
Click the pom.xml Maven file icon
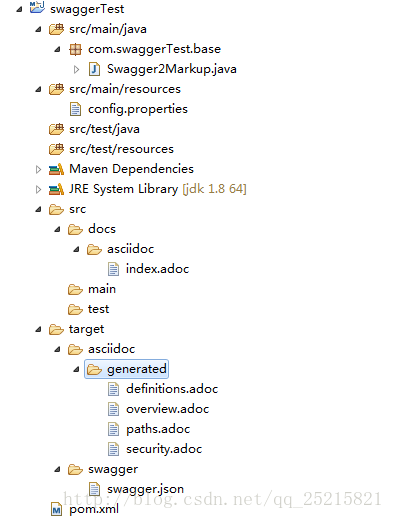pyautogui.click(x=56, y=509)
